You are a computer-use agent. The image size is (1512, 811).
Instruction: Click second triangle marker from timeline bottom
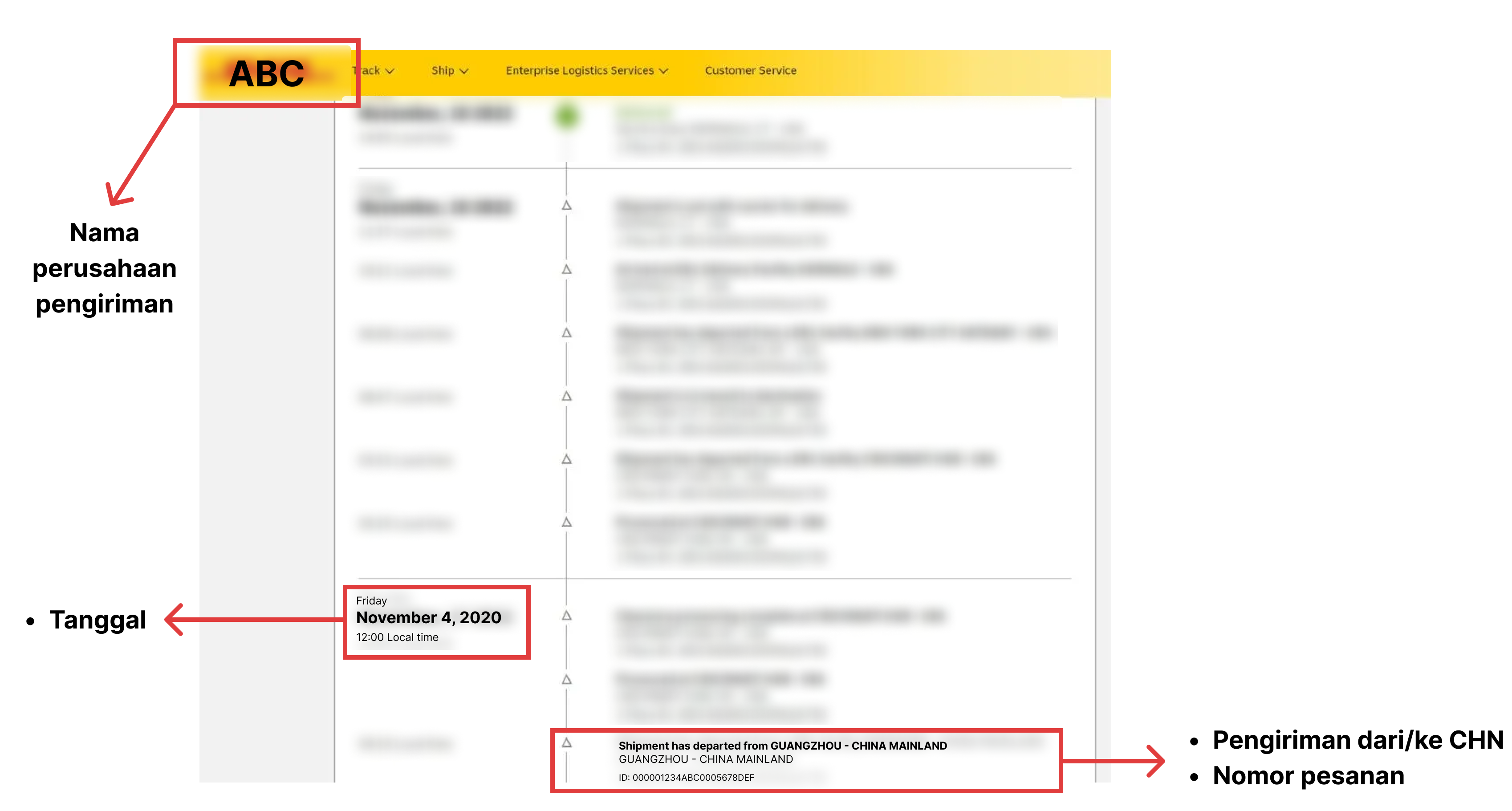(x=566, y=679)
